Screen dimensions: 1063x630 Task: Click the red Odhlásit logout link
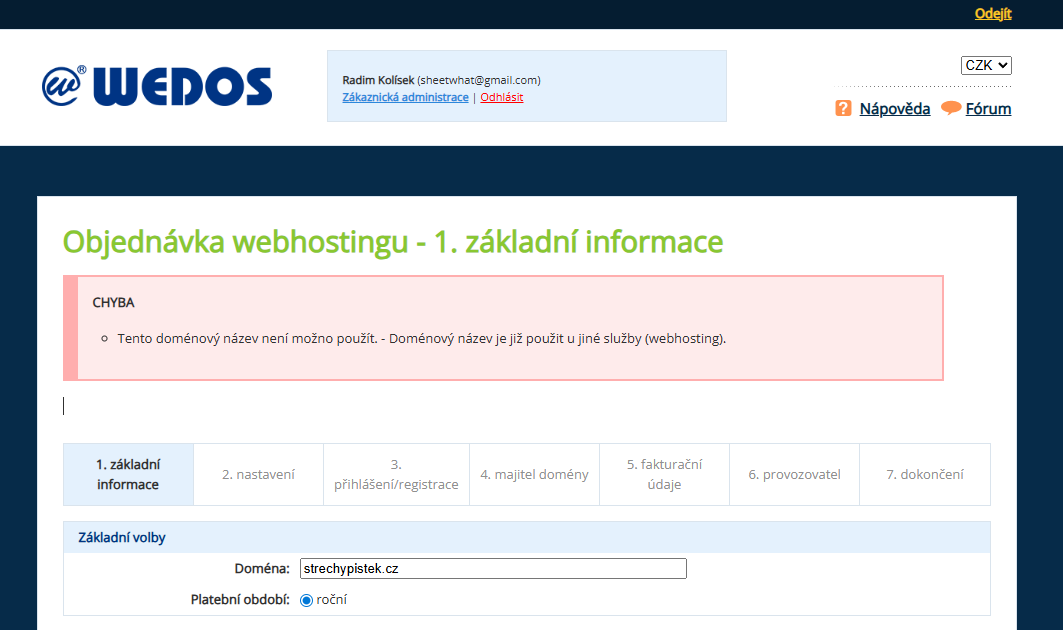click(x=501, y=97)
